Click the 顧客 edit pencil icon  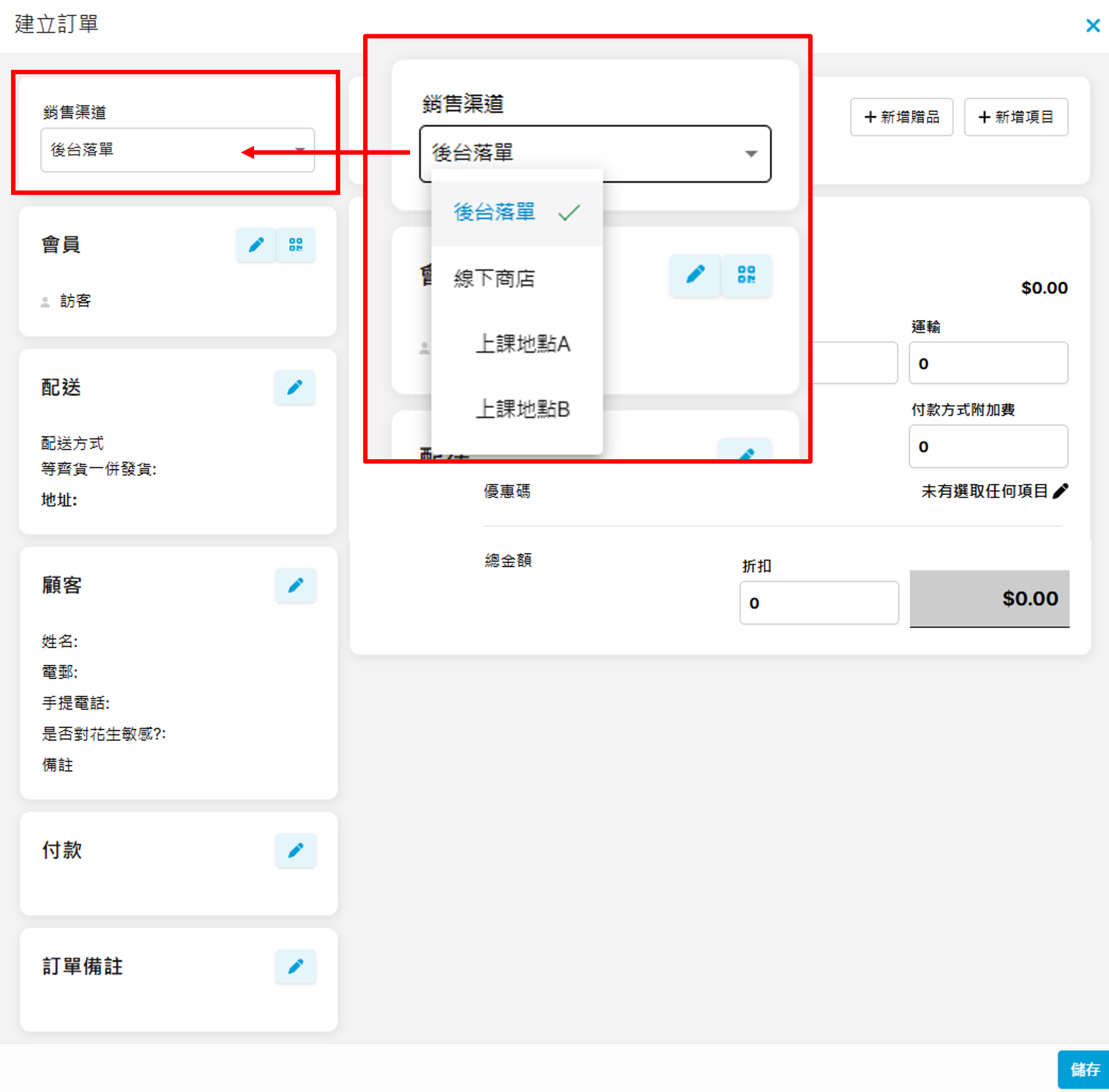(x=296, y=586)
